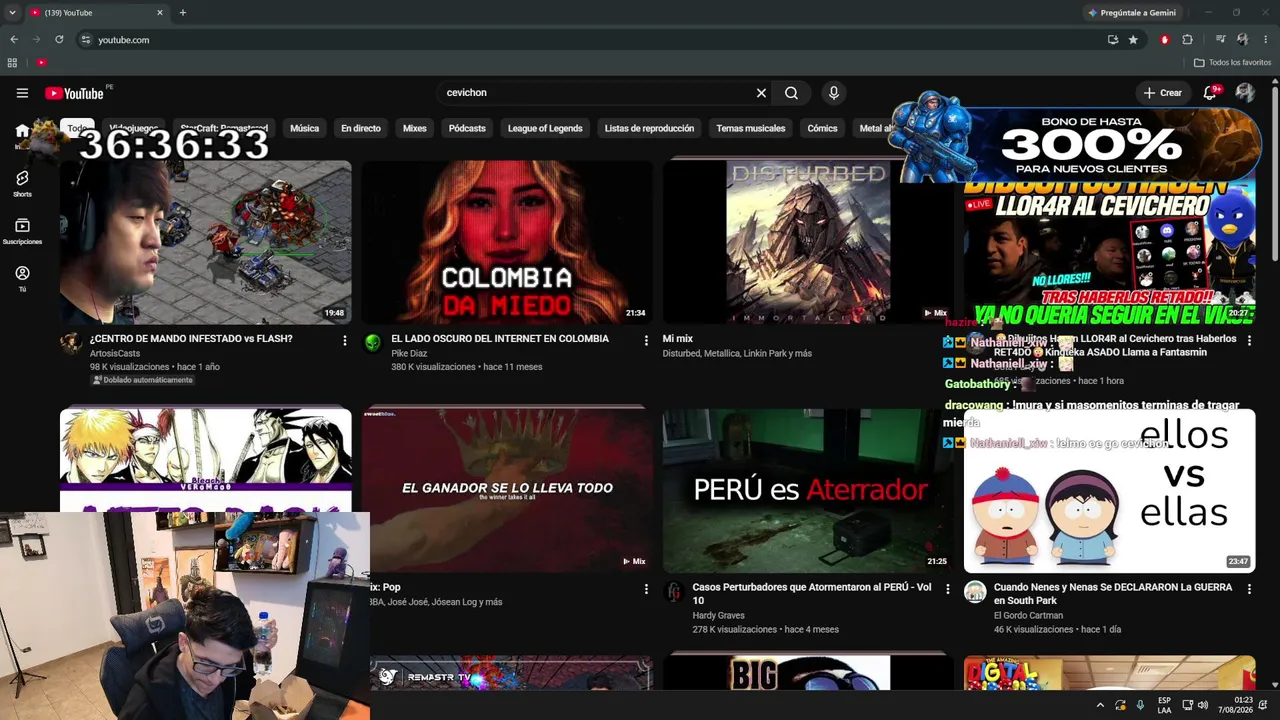Open El Lado Oscuro del Internet en Colombia title

coord(500,339)
